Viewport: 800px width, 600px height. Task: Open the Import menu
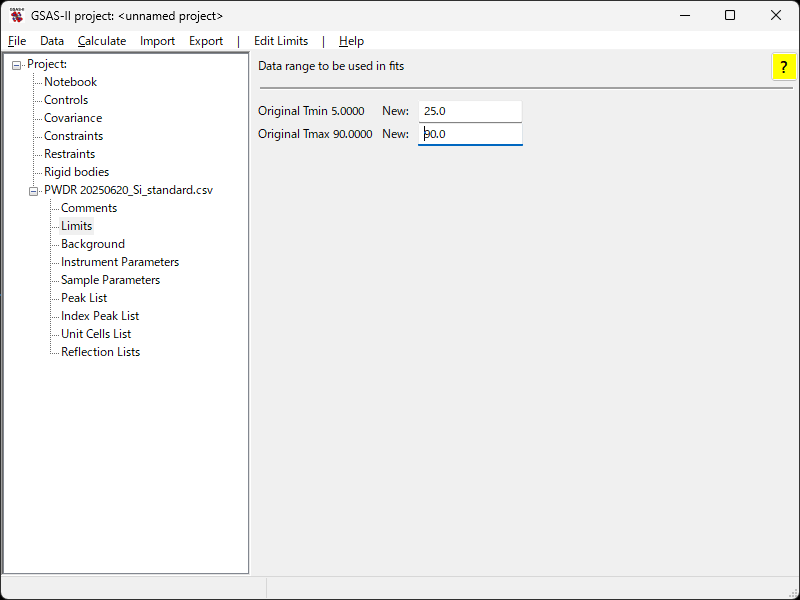pyautogui.click(x=157, y=41)
